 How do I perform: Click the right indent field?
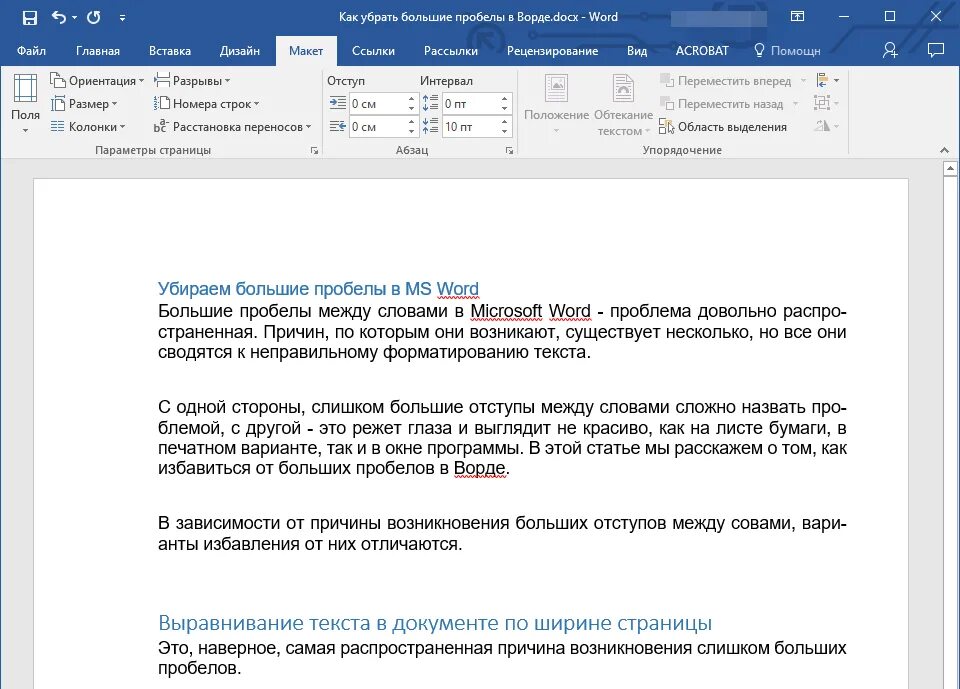coord(377,127)
